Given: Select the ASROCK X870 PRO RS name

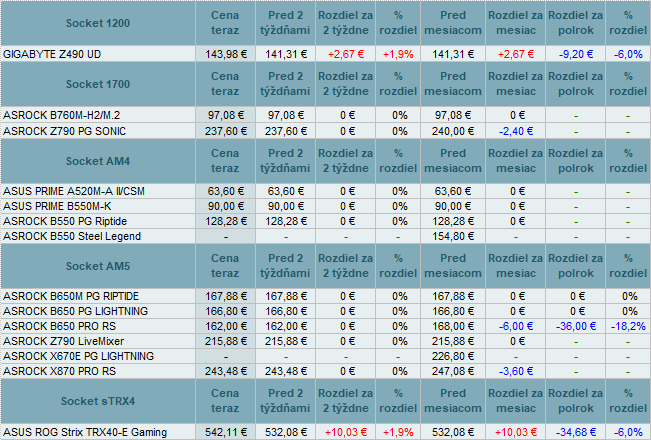Looking at the screenshot, I should (x=59, y=371).
